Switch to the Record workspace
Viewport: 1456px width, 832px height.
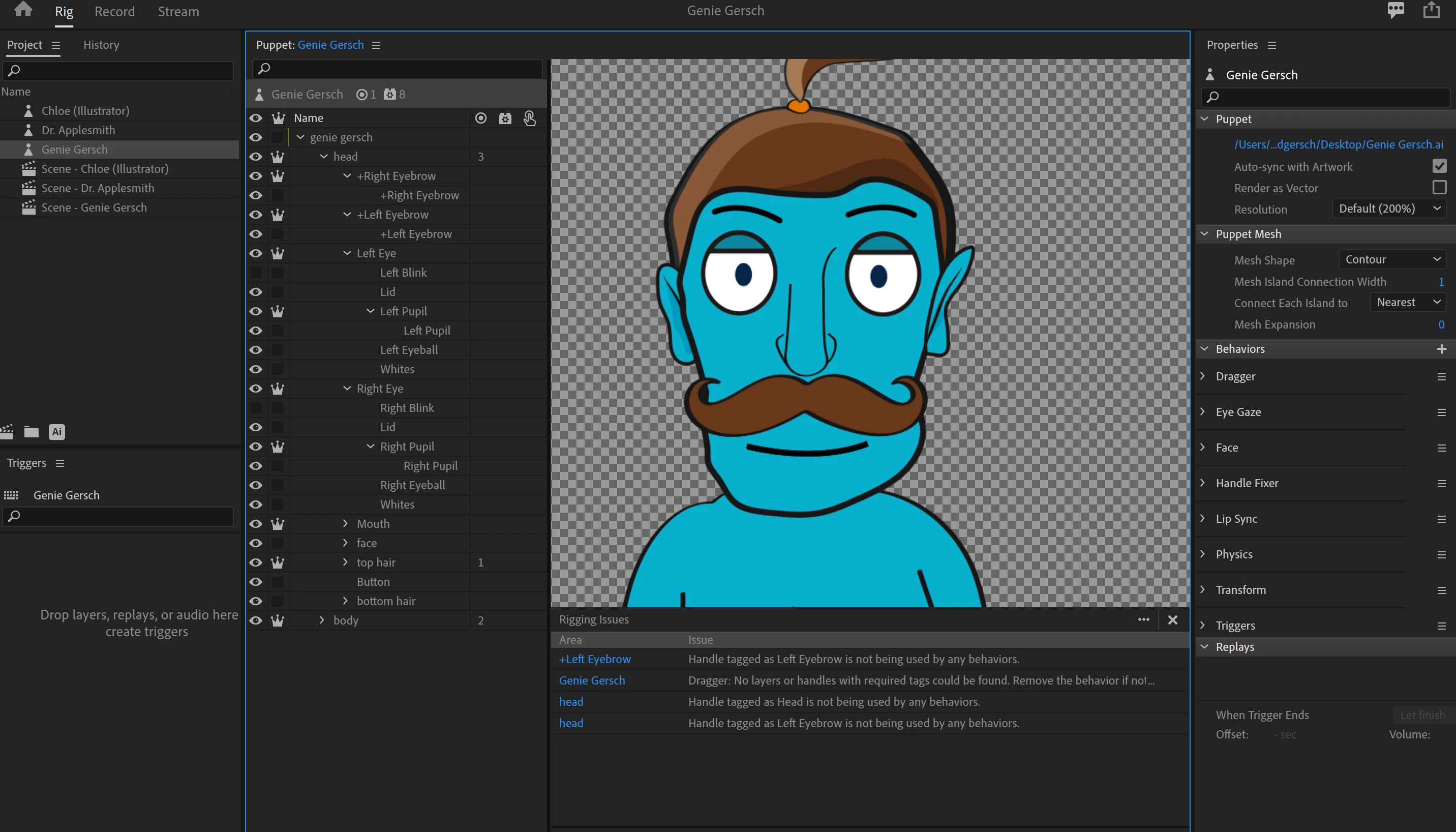click(x=114, y=11)
